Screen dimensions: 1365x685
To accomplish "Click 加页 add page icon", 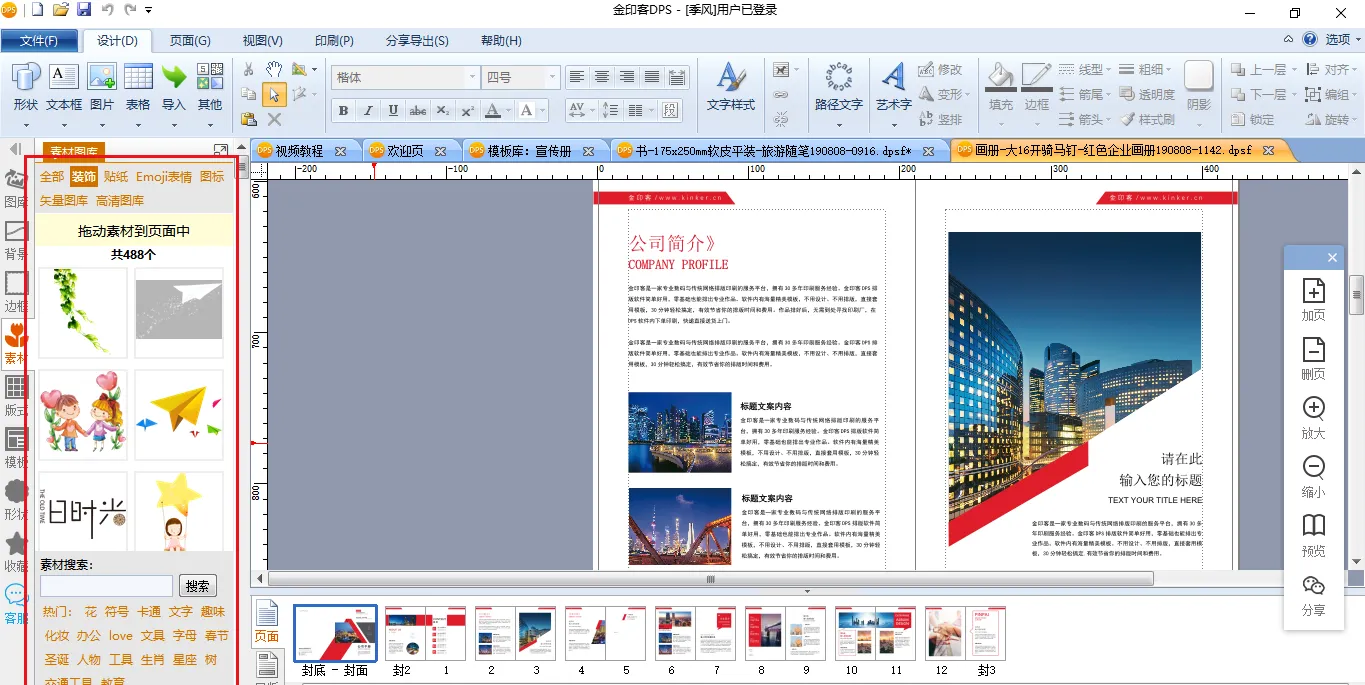I will tap(1313, 299).
